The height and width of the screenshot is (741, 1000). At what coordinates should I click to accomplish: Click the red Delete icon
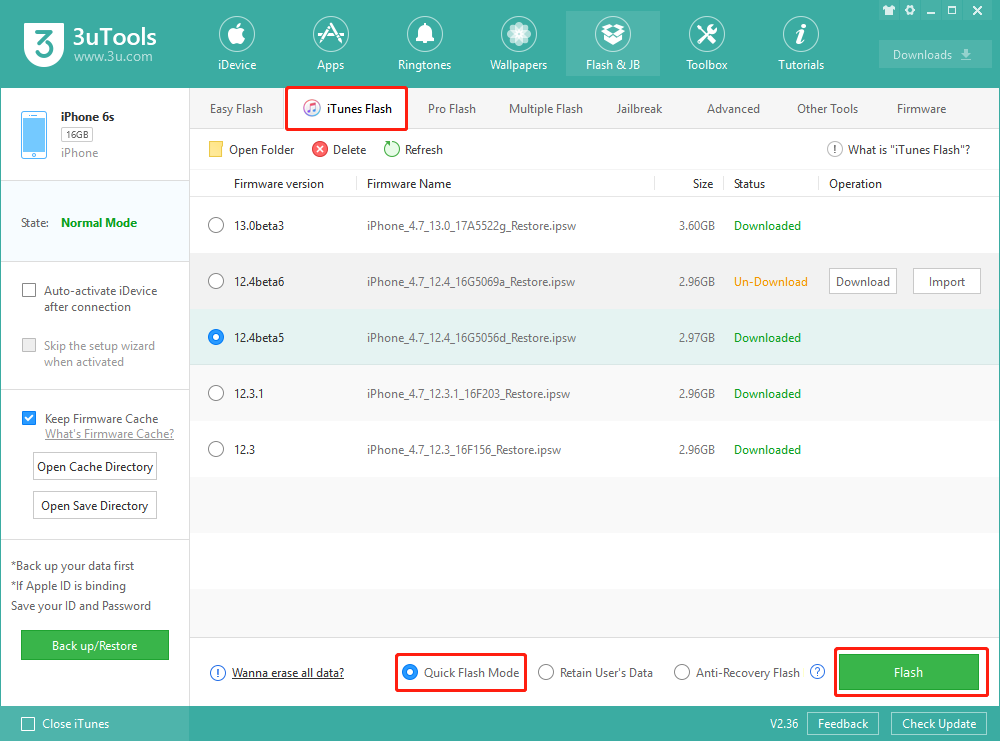[x=320, y=149]
